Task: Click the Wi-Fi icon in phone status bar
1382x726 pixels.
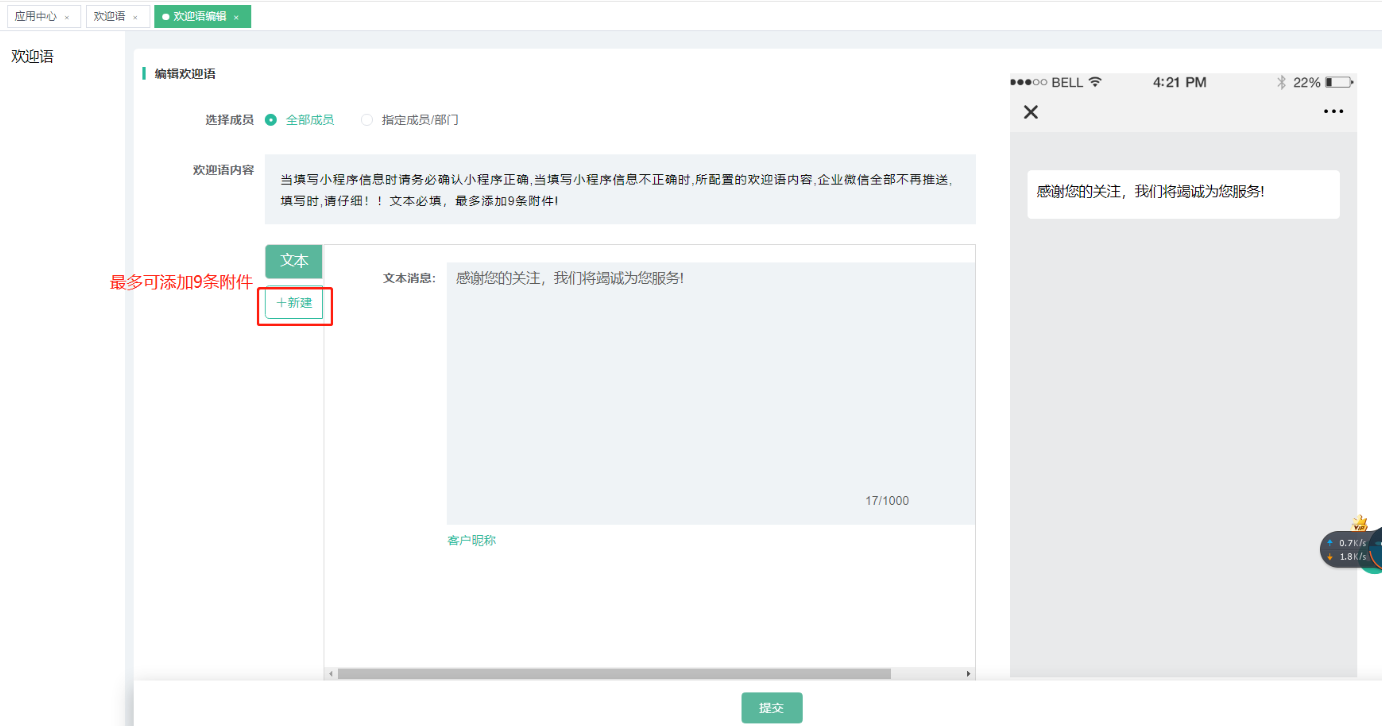Action: pyautogui.click(x=1095, y=82)
